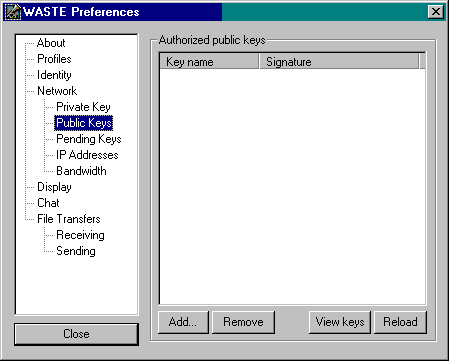Select the Chat preferences item
449x361 pixels.
pos(48,203)
